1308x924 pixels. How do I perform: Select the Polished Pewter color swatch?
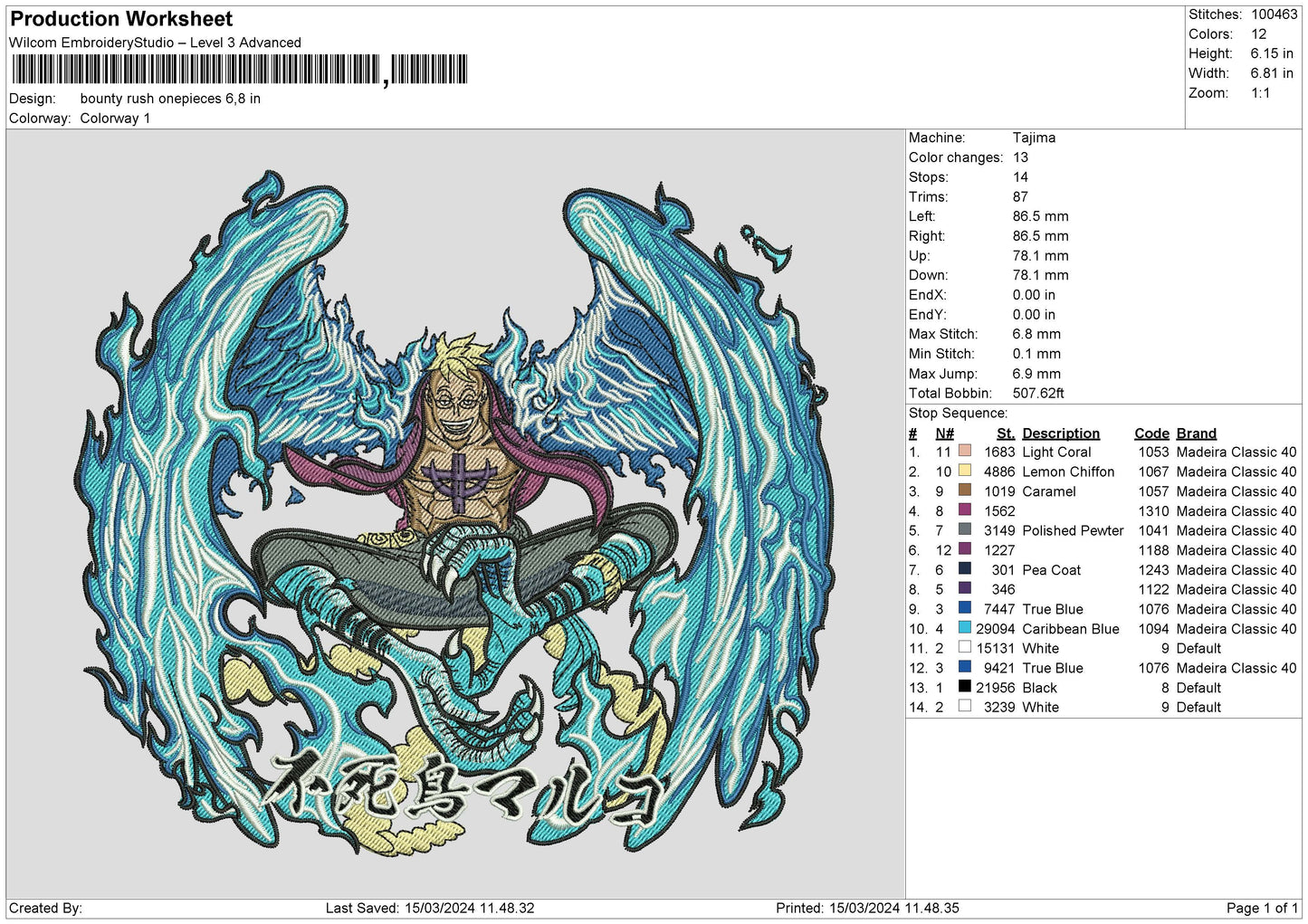click(965, 530)
